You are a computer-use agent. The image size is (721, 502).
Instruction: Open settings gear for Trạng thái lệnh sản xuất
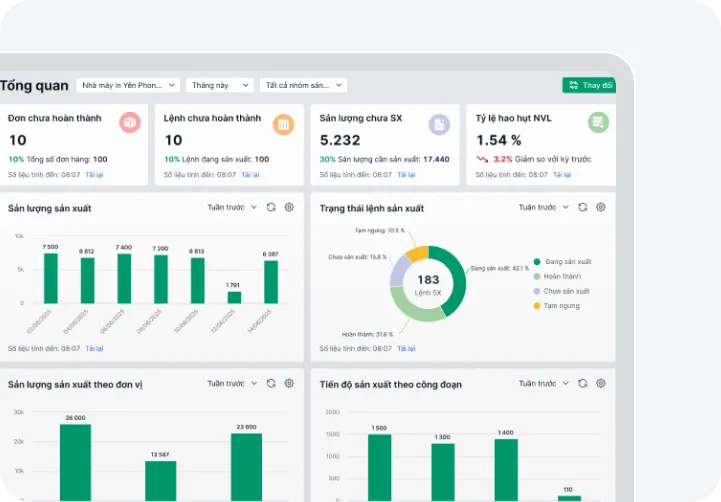pyautogui.click(x=601, y=207)
